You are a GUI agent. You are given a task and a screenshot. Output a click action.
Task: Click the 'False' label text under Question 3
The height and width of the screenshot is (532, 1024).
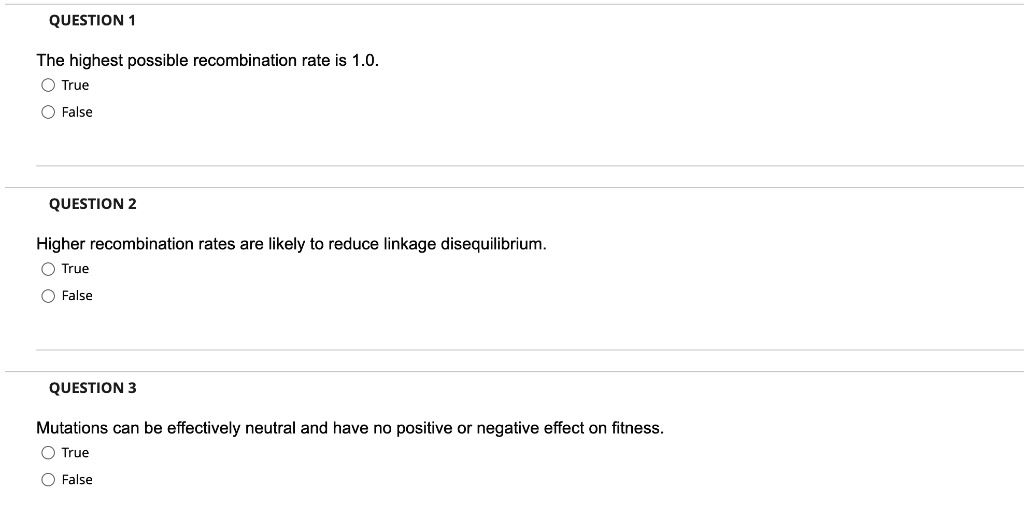77,480
